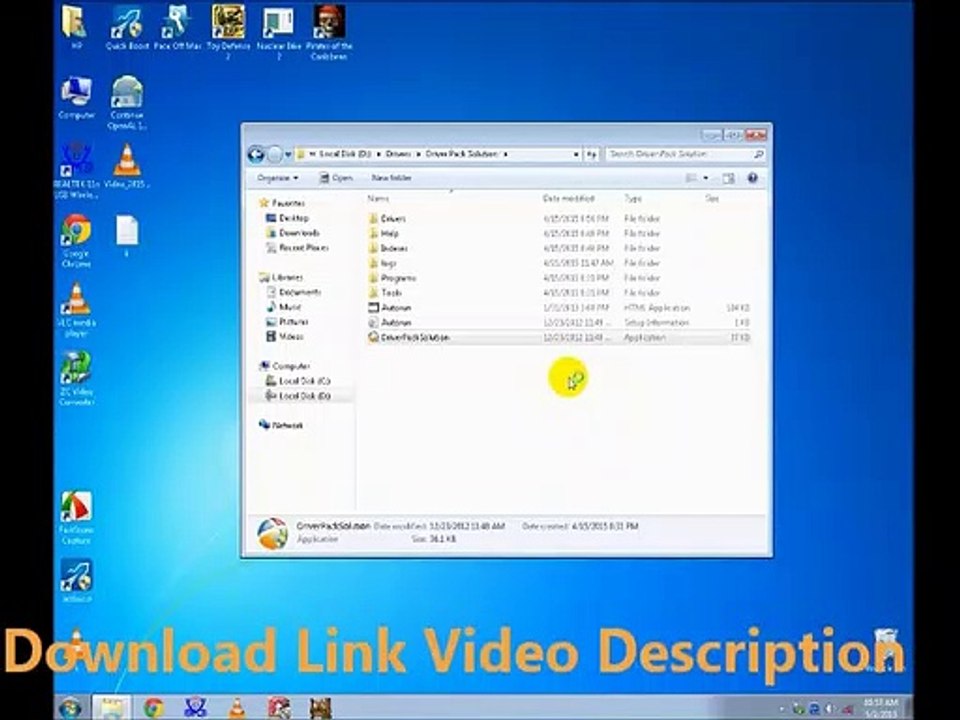960x720 pixels.
Task: Click Favorites in the navigation pane
Action: (288, 203)
